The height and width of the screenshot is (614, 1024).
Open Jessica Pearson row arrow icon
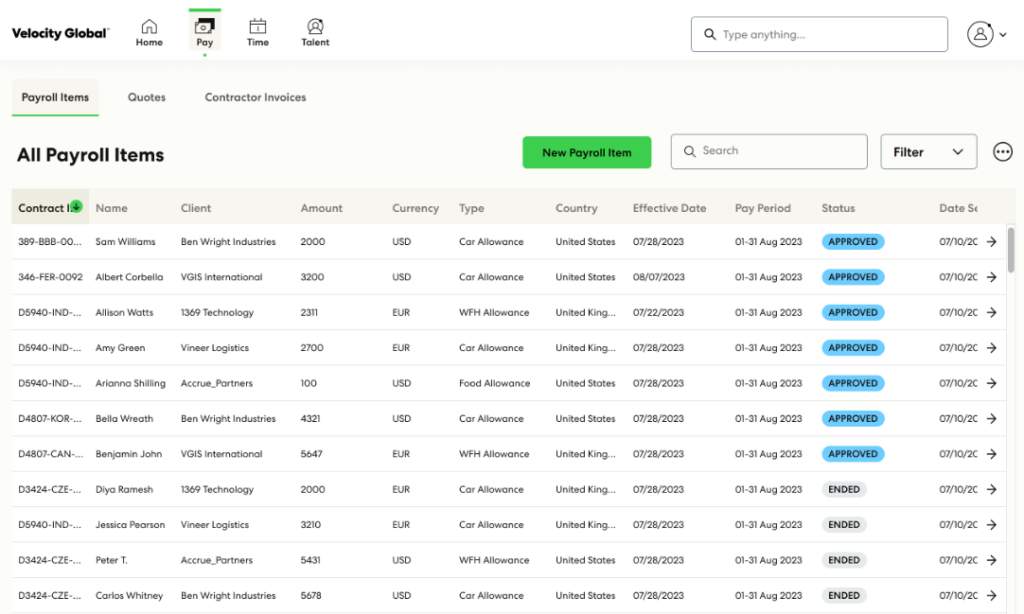(x=991, y=525)
